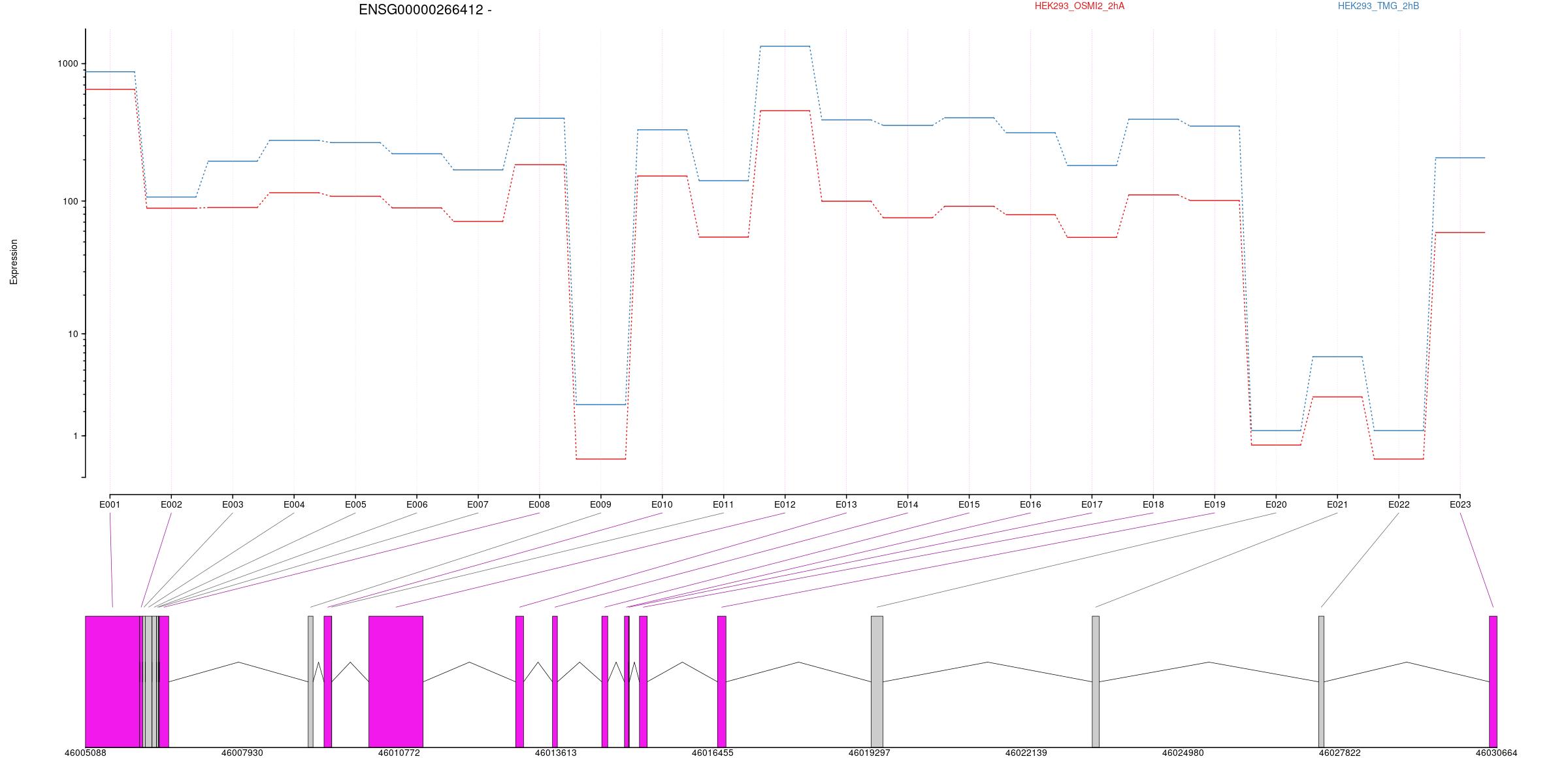Click the E022 exon axis label
Image resolution: width=1568 pixels, height=784 pixels.
click(x=1399, y=504)
